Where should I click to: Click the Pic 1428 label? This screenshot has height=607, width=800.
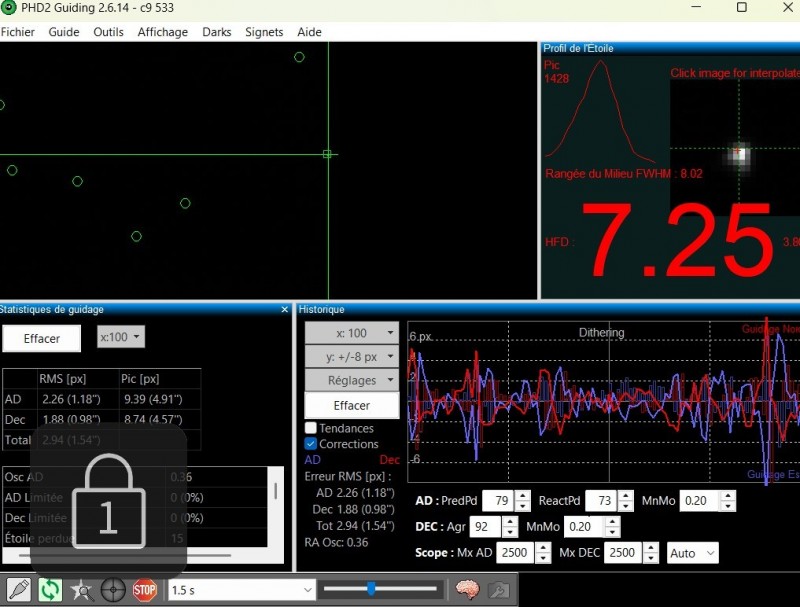coord(557,72)
